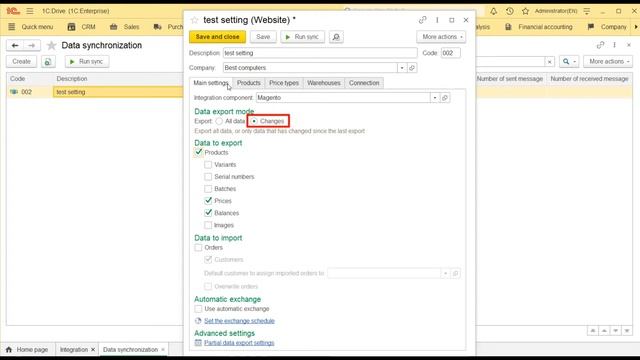Viewport: 640px width, 360px height.
Task: Click the Description column header
Action: click(x=72, y=79)
